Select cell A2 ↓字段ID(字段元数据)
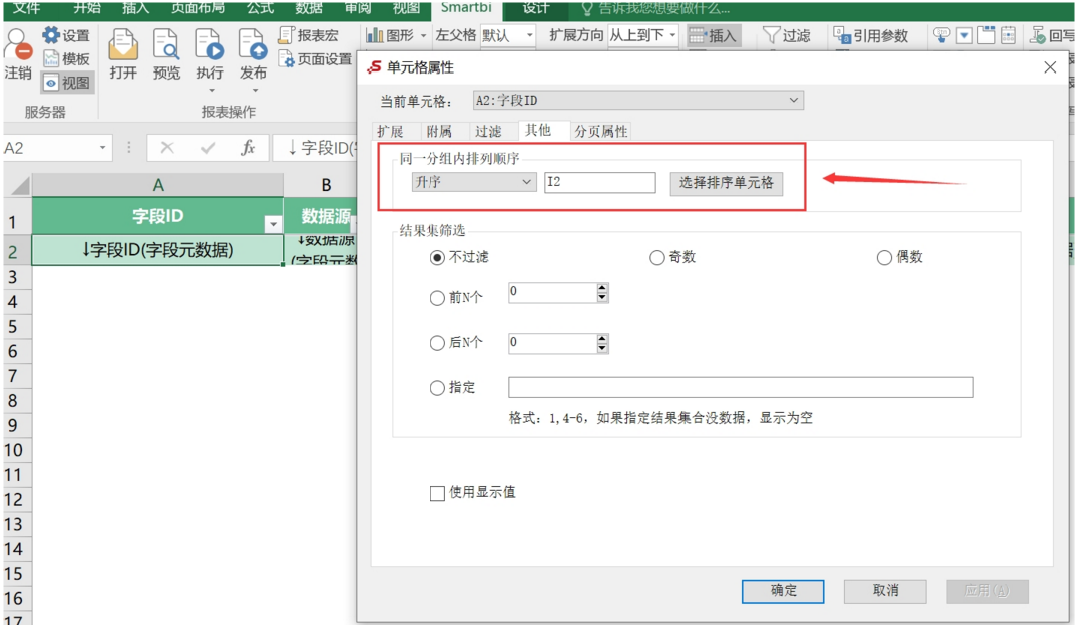1076x625 pixels. tap(158, 250)
